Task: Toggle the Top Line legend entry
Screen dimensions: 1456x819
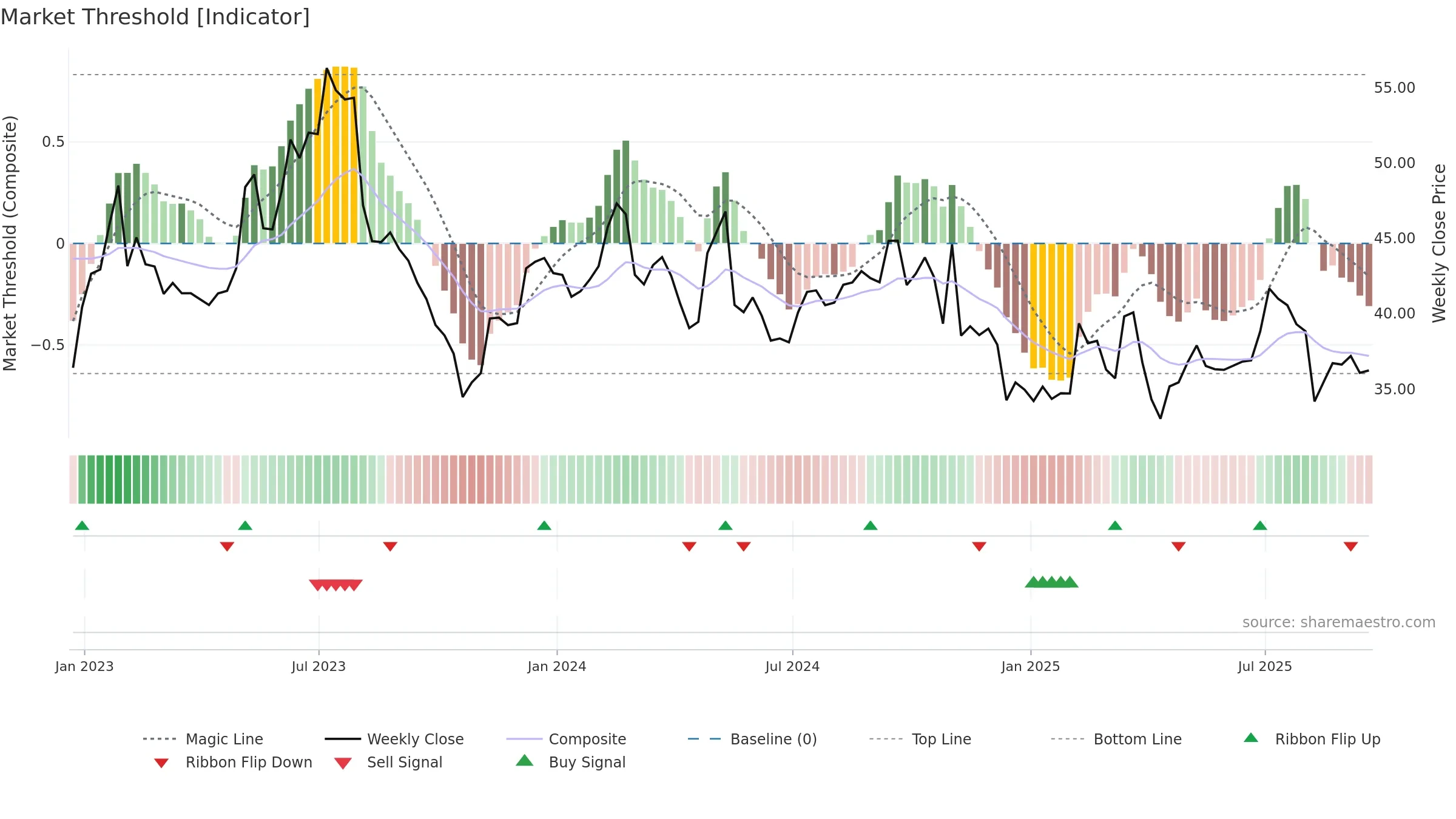Action: point(920,739)
